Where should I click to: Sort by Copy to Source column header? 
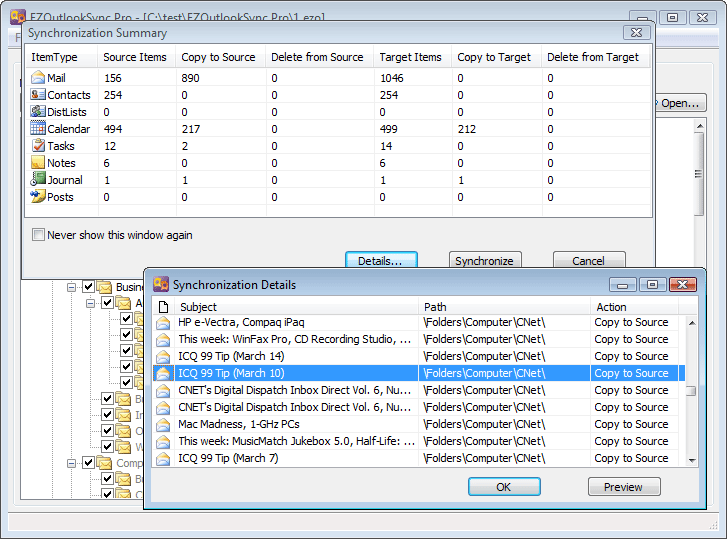pos(220,57)
